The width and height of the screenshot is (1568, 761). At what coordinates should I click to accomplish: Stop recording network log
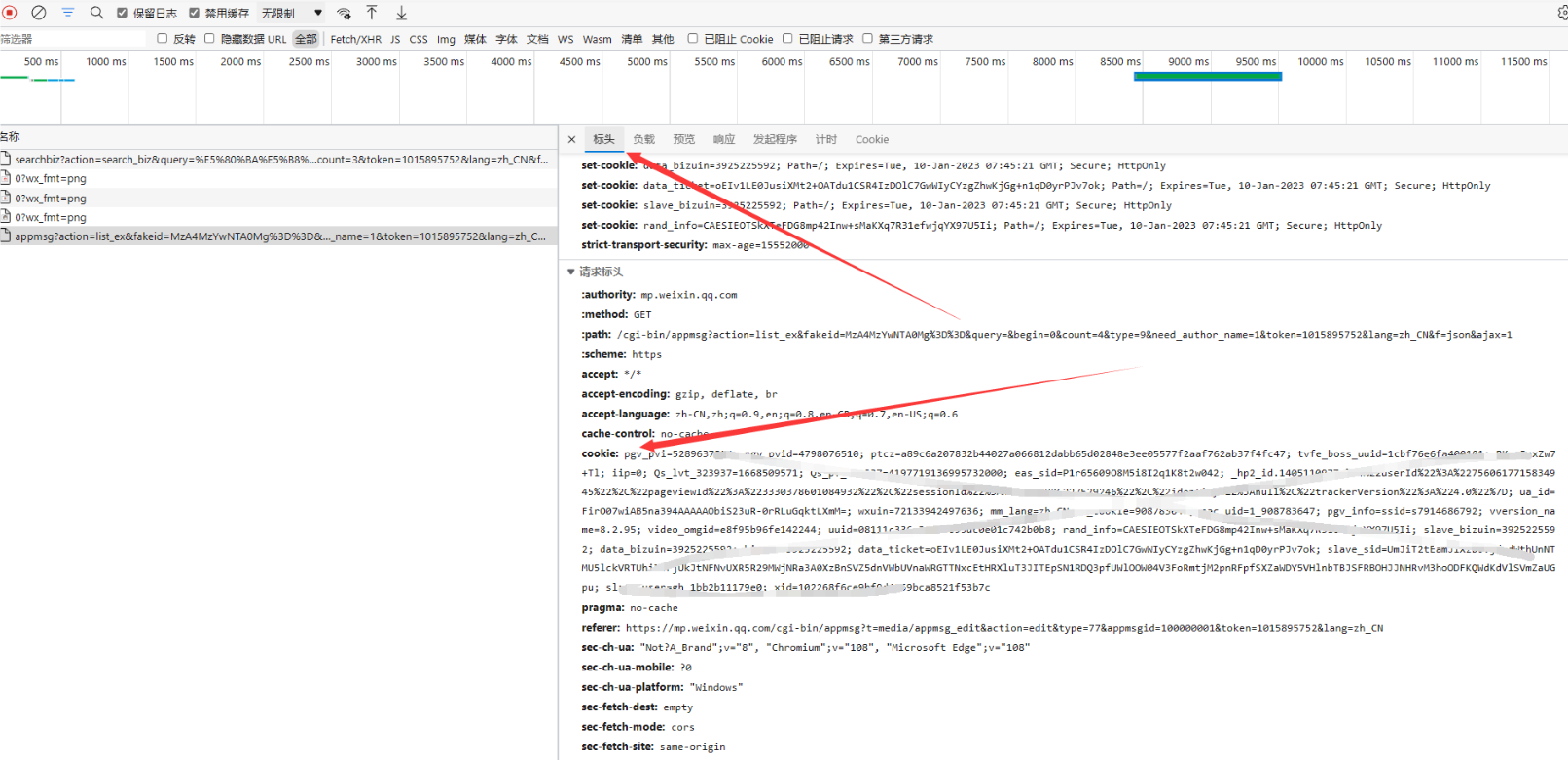tap(10, 13)
